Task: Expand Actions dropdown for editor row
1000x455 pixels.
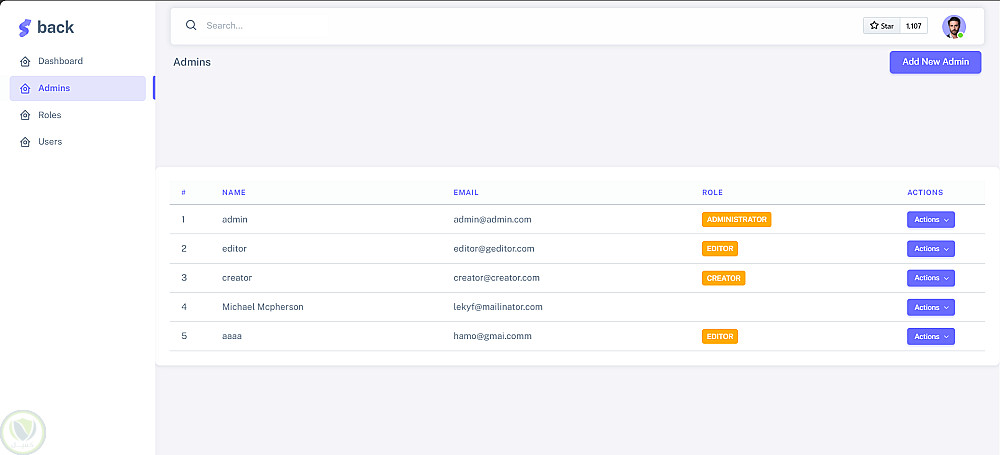Action: click(930, 249)
